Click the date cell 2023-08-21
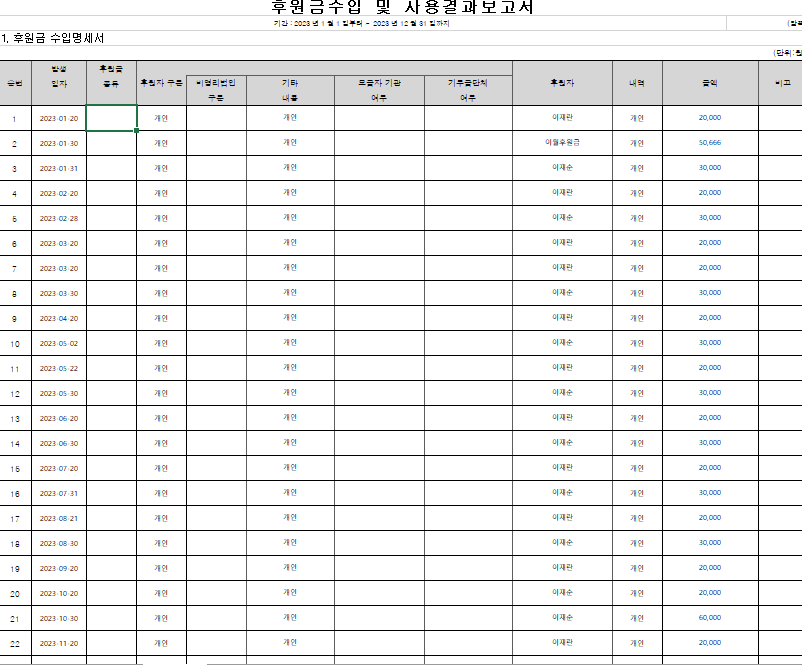 pos(59,518)
